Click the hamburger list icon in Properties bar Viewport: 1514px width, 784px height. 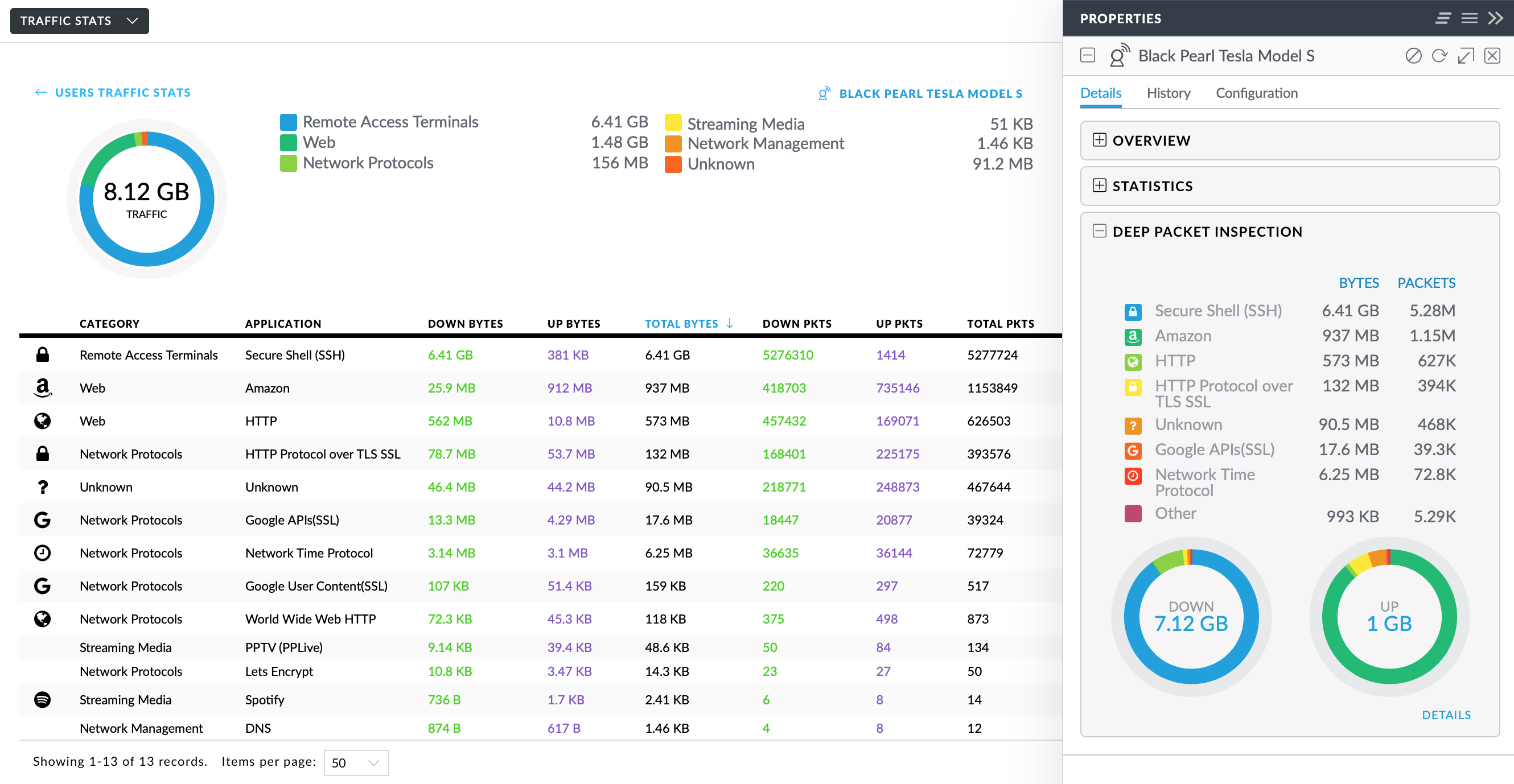click(1470, 18)
